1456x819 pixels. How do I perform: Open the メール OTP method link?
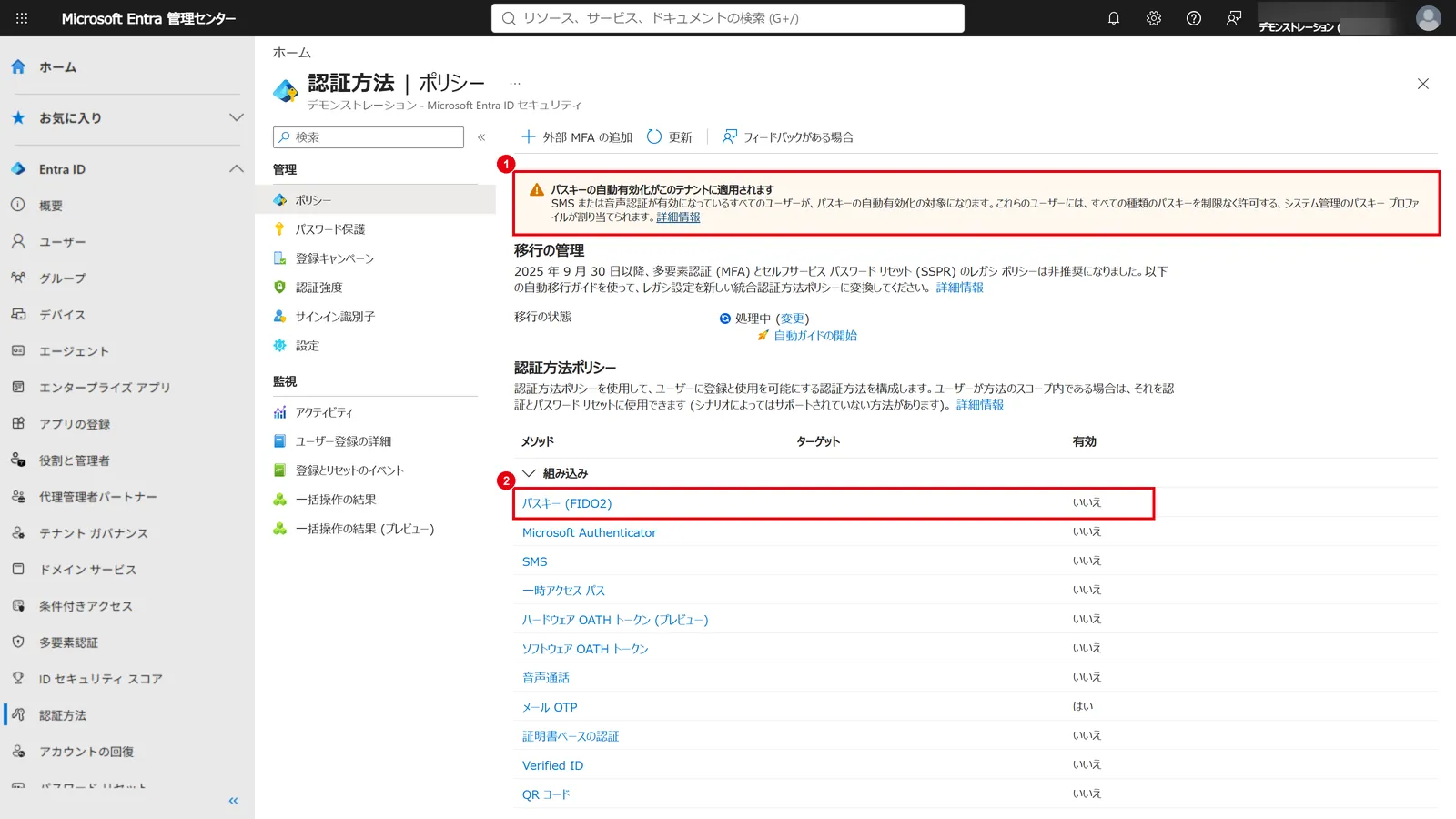(x=550, y=707)
